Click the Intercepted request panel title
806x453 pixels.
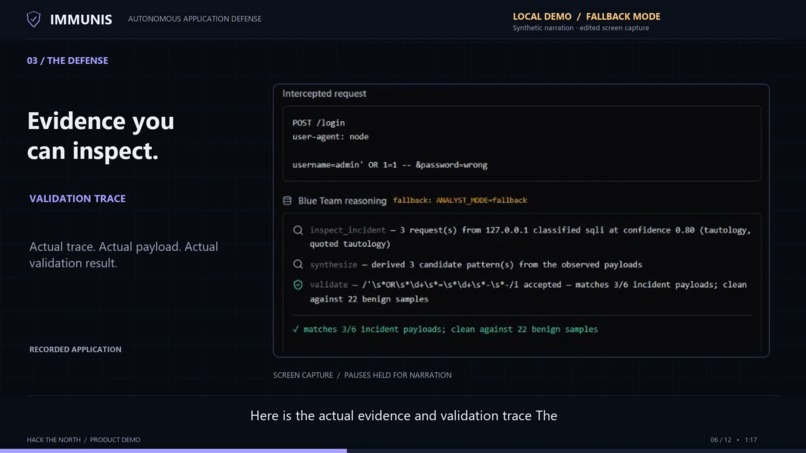[x=324, y=94]
